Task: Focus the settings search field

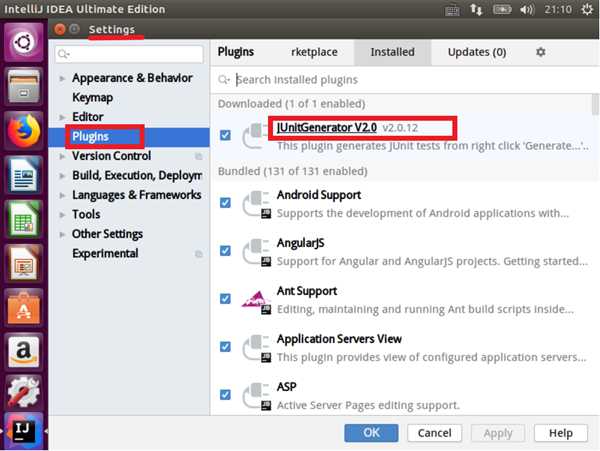Action: coord(129,54)
